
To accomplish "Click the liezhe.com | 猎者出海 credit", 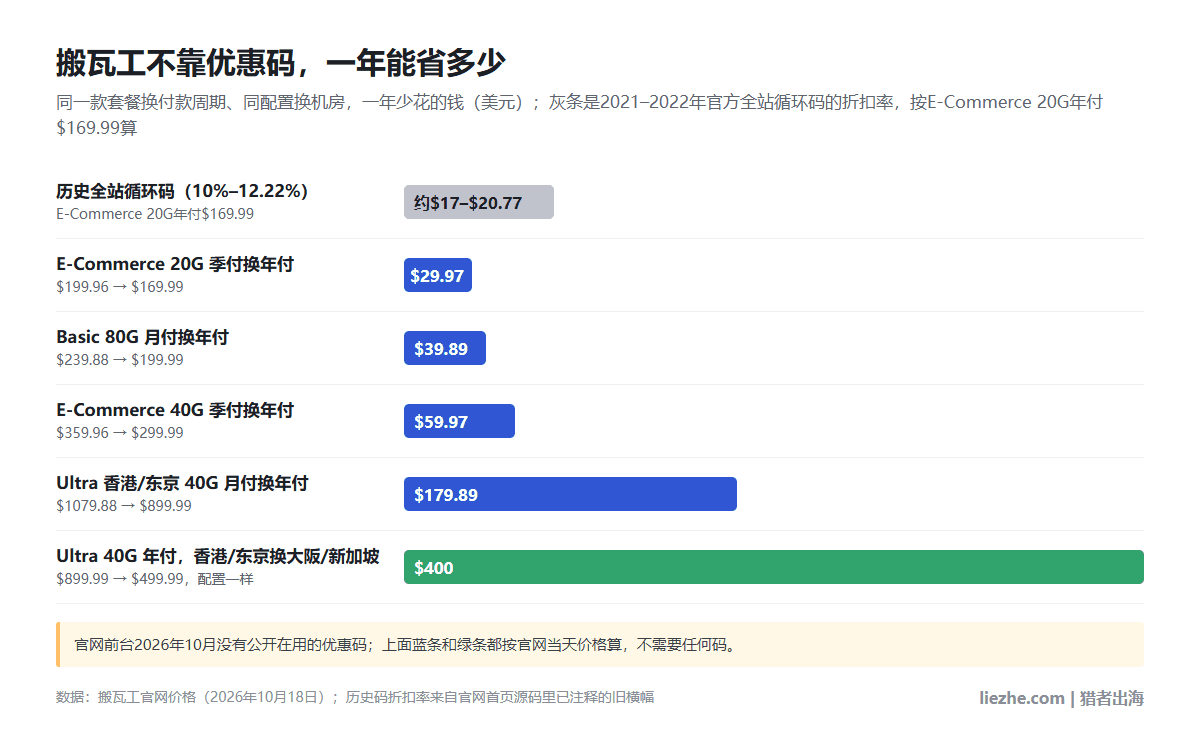I will coord(1061,698).
